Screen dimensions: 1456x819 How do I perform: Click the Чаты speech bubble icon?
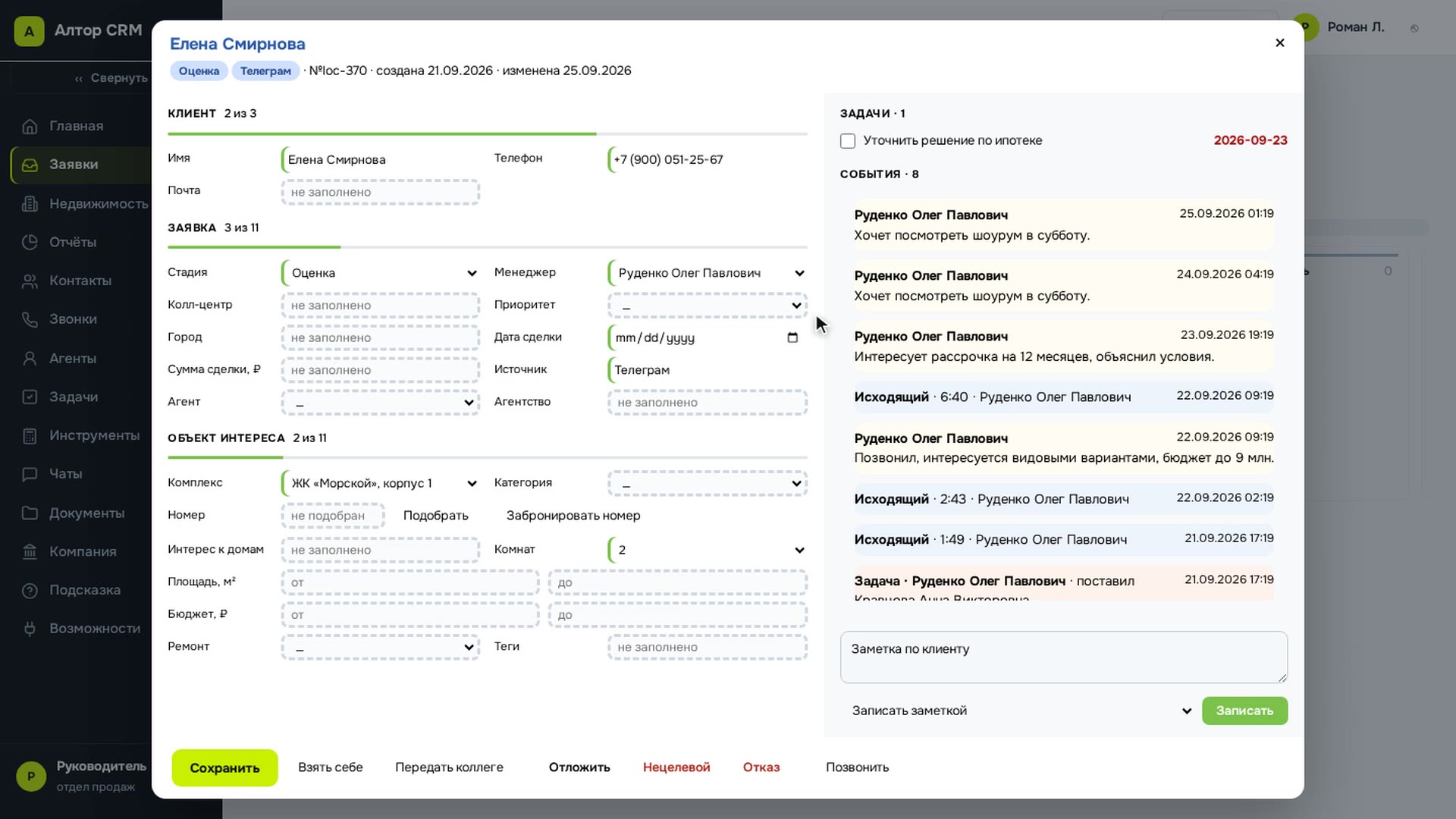click(30, 474)
